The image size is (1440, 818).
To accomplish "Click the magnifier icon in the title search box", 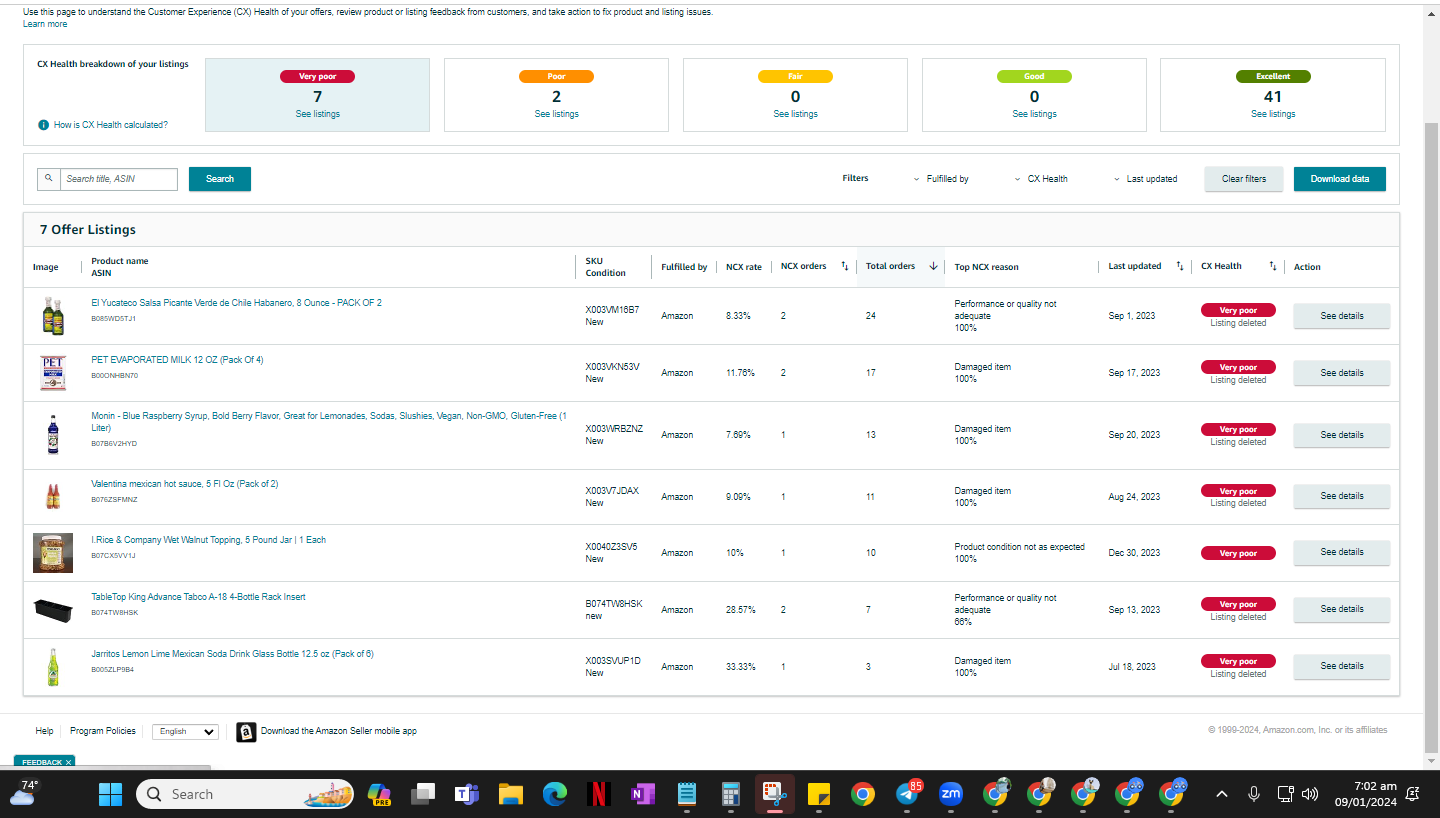I will click(x=48, y=179).
